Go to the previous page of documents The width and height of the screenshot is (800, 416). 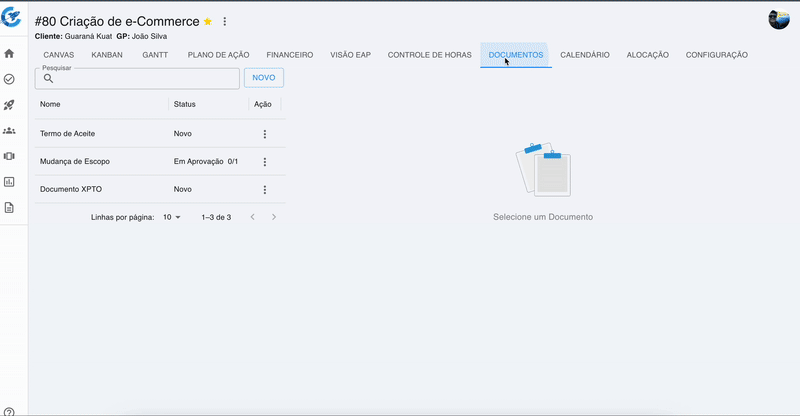(x=253, y=217)
